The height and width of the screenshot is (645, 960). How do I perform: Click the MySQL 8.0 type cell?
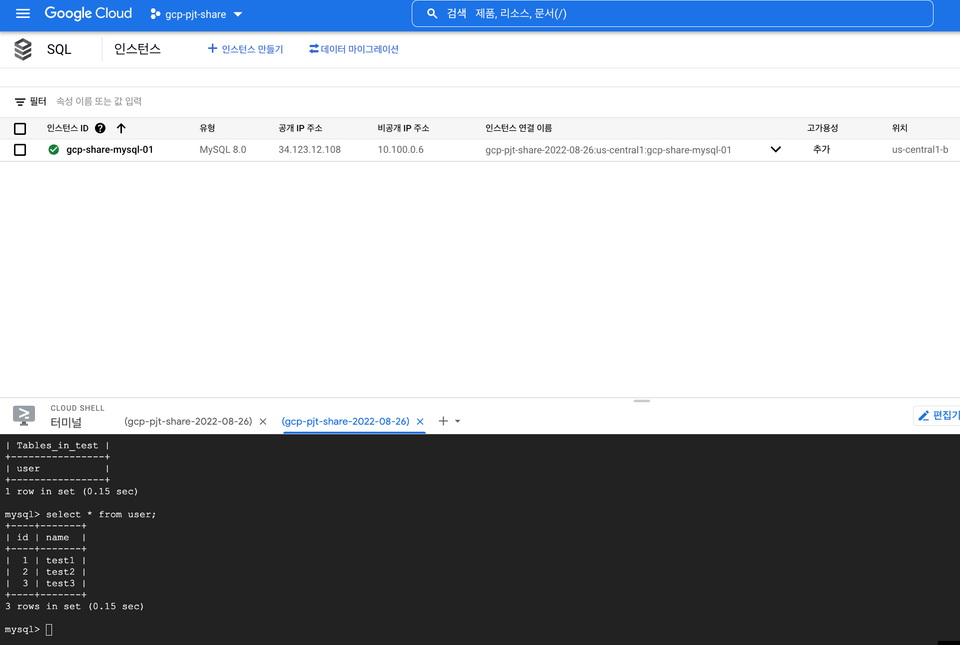point(223,149)
